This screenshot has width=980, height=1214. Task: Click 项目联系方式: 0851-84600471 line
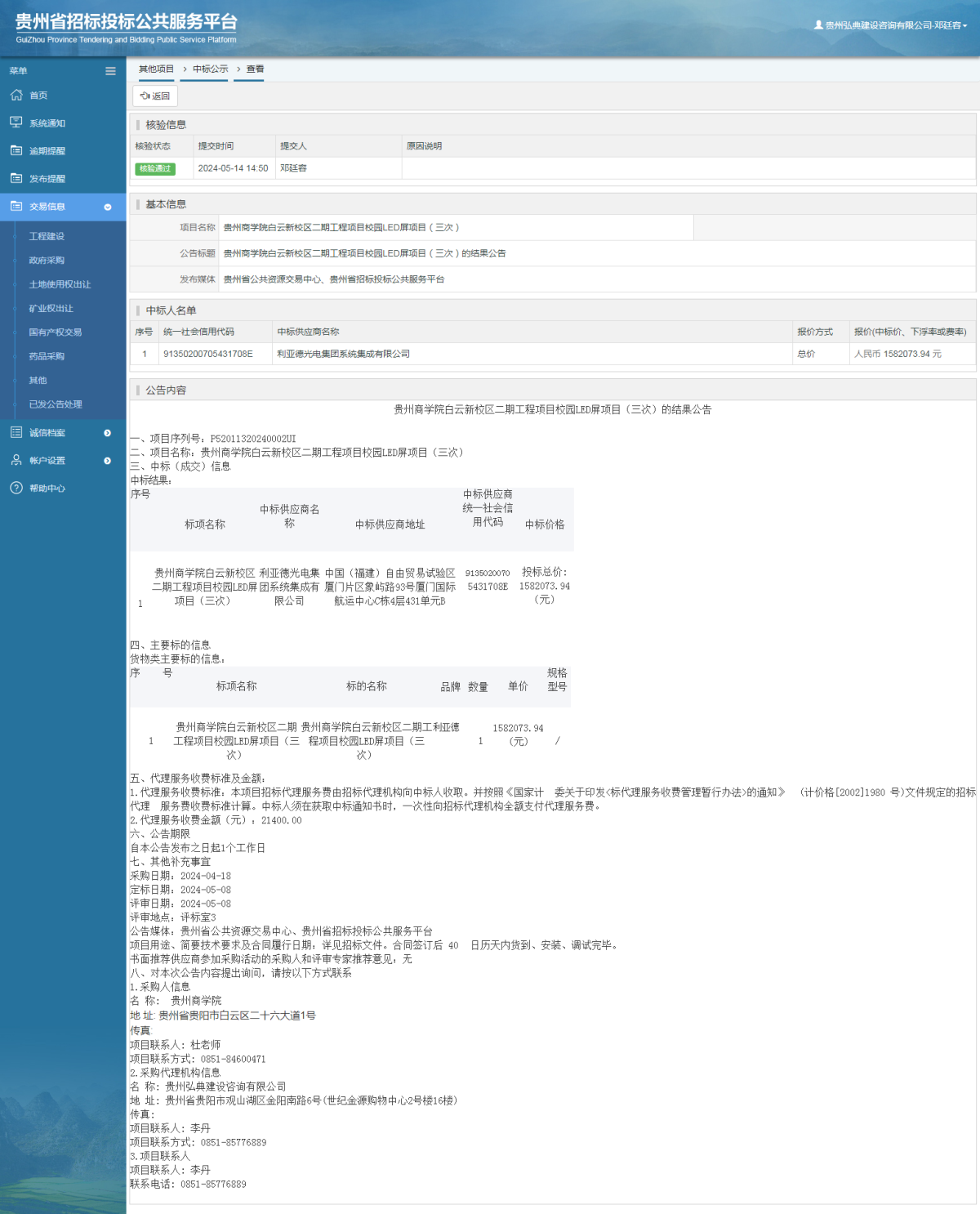click(x=198, y=1059)
